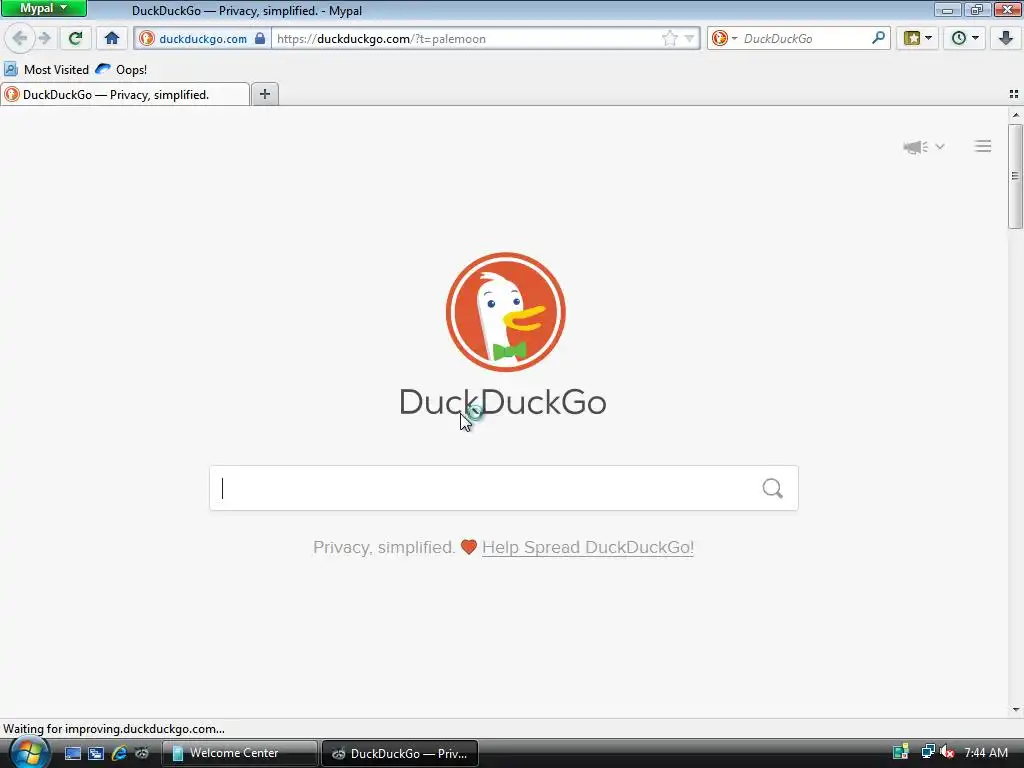Select the DuckDuckGo — Privacy, simplified tab
Image resolution: width=1024 pixels, height=768 pixels.
pyautogui.click(x=125, y=95)
